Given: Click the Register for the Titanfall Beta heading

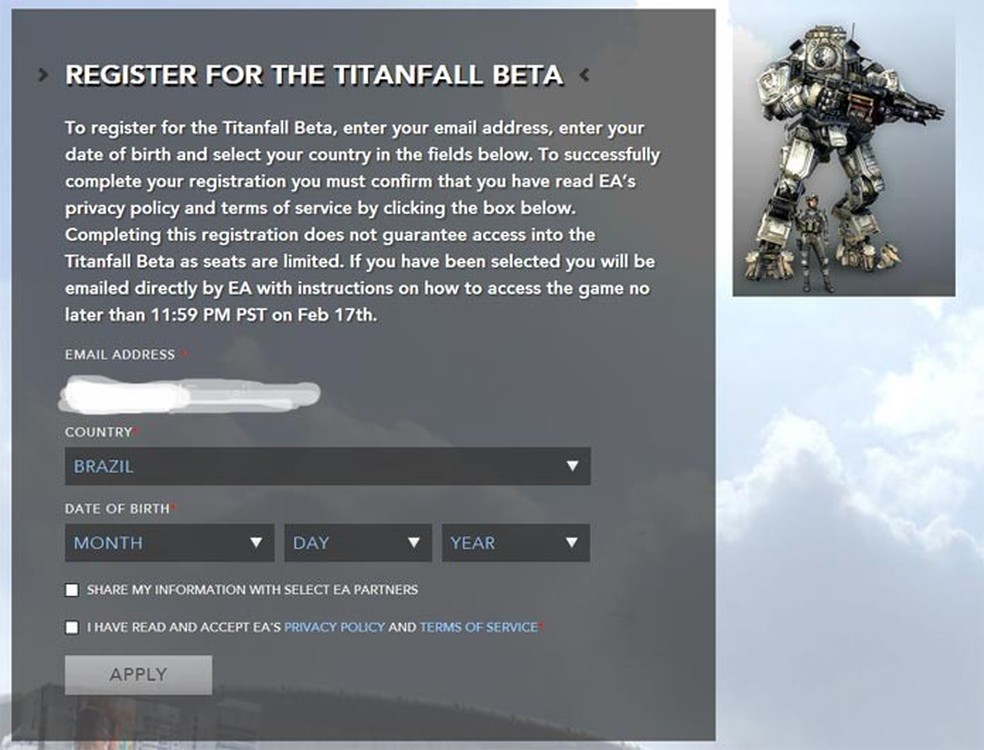Looking at the screenshot, I should (x=314, y=75).
